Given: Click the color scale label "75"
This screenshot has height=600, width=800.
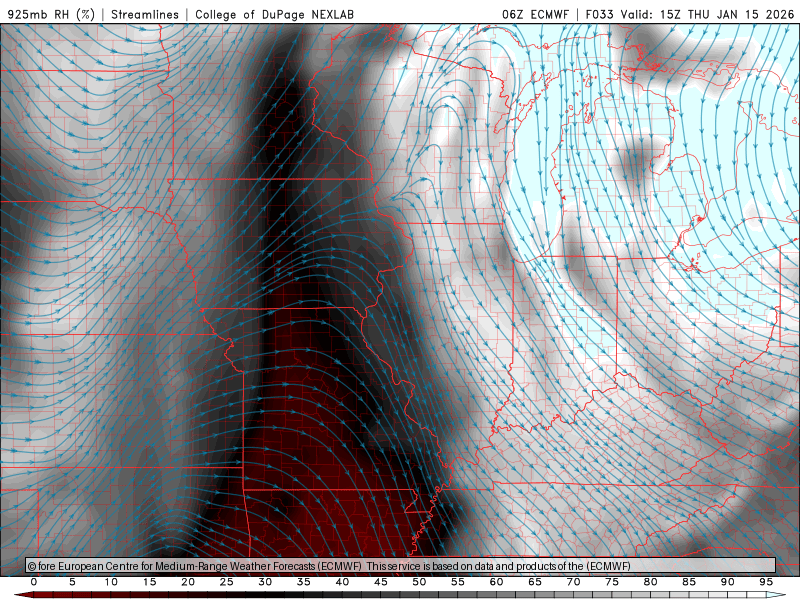Looking at the screenshot, I should click(612, 582).
